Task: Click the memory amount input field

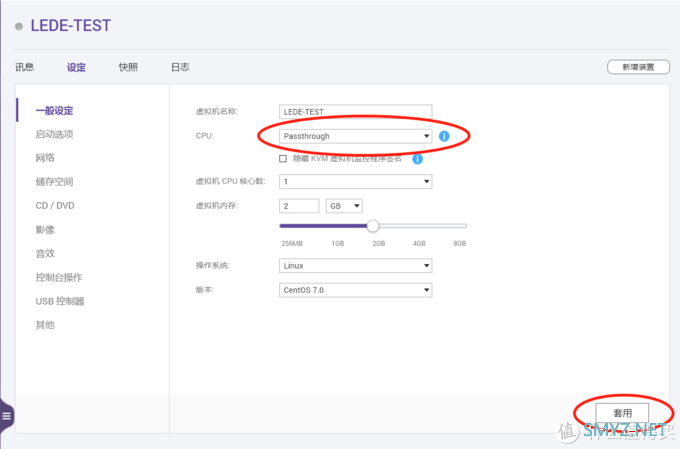Action: click(299, 206)
